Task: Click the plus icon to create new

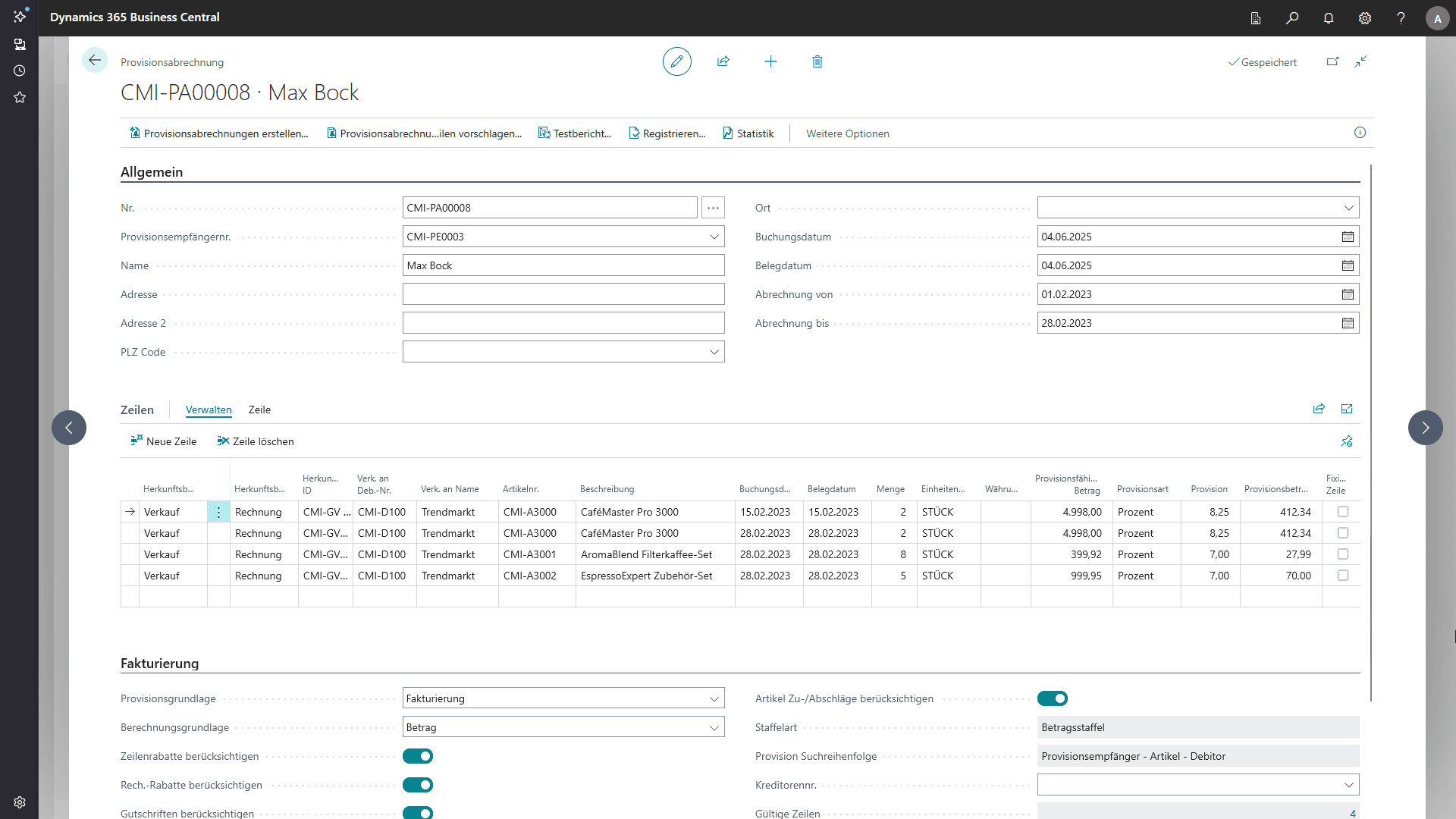Action: [x=770, y=61]
